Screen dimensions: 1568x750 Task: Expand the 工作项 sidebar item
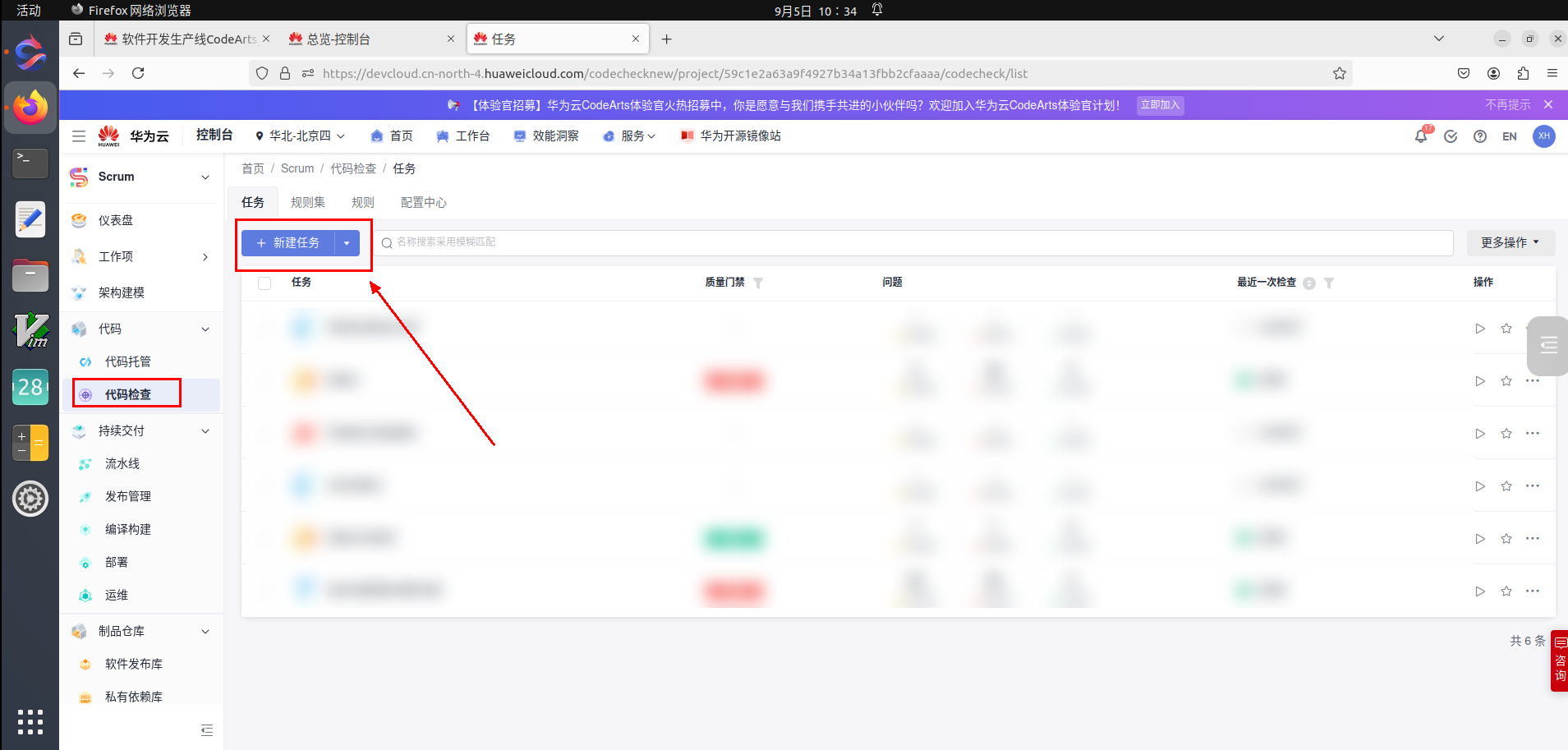205,257
